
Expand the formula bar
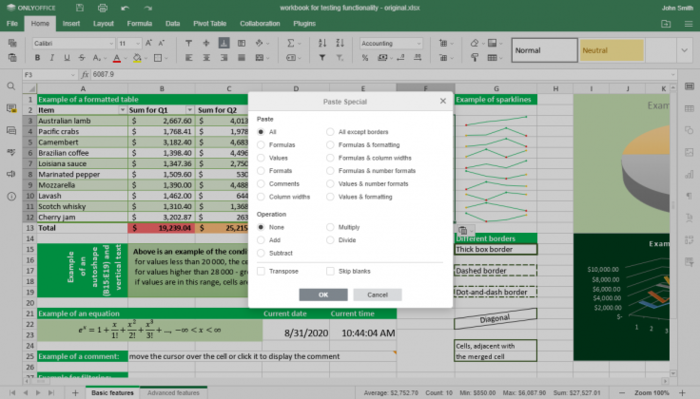click(x=672, y=75)
